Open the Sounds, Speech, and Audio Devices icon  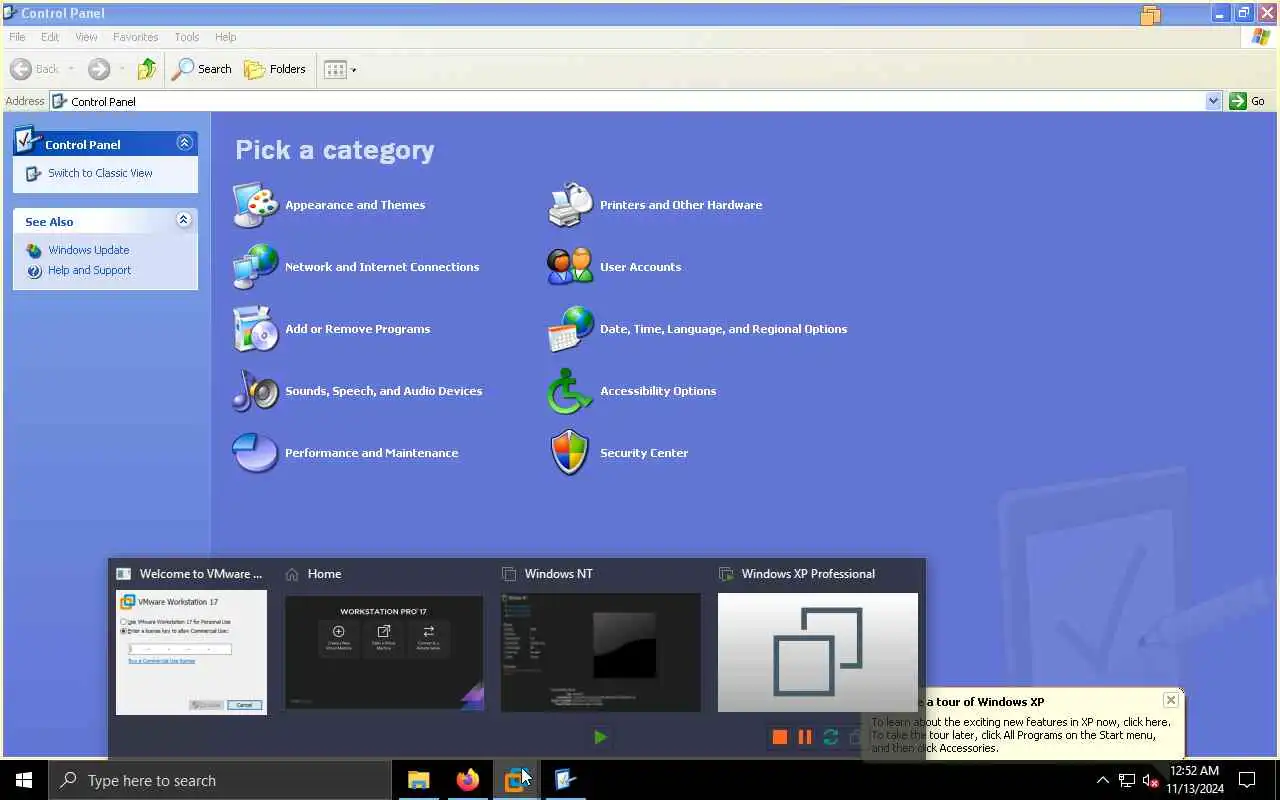tap(255, 391)
